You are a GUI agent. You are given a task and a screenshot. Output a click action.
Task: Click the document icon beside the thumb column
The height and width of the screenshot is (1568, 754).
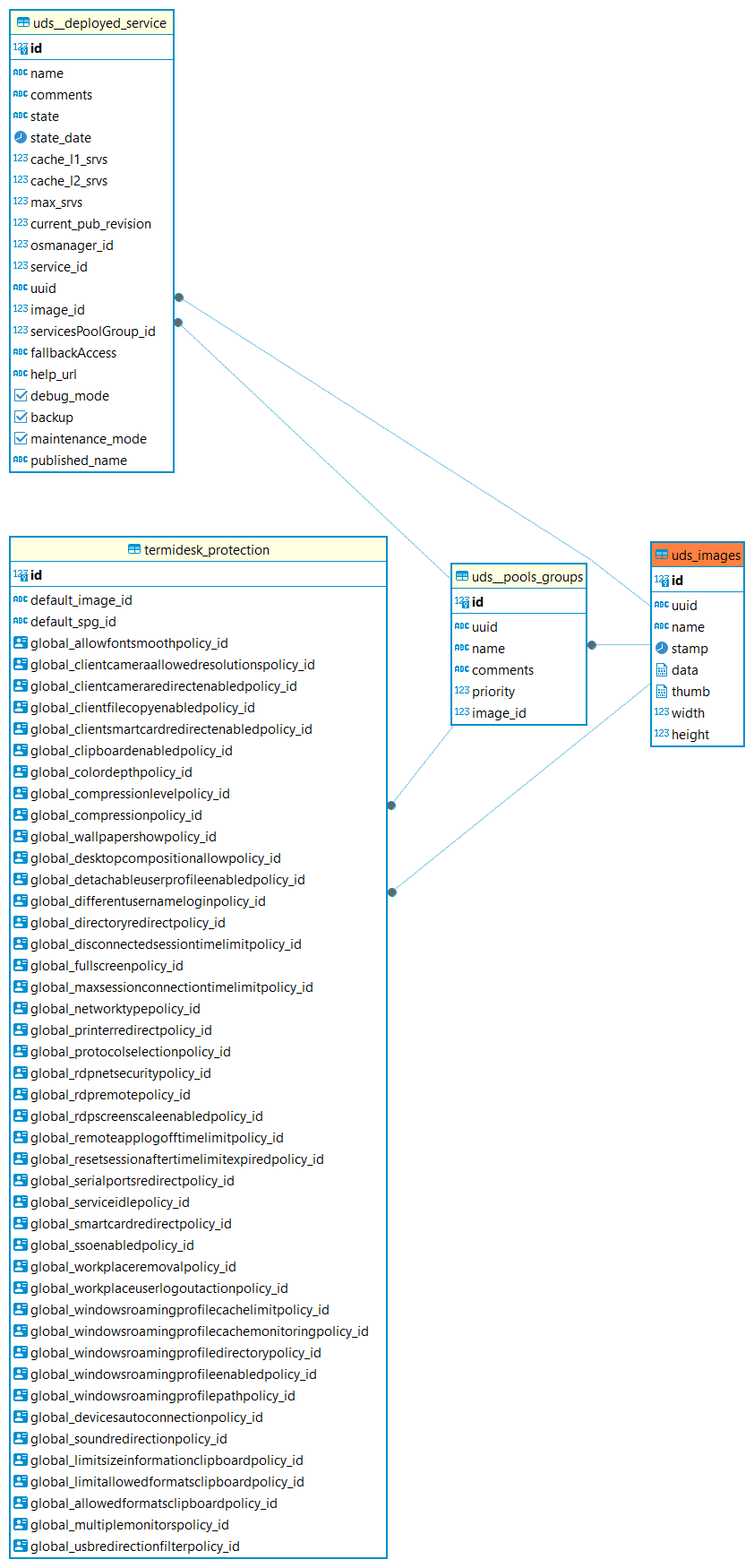point(662,691)
